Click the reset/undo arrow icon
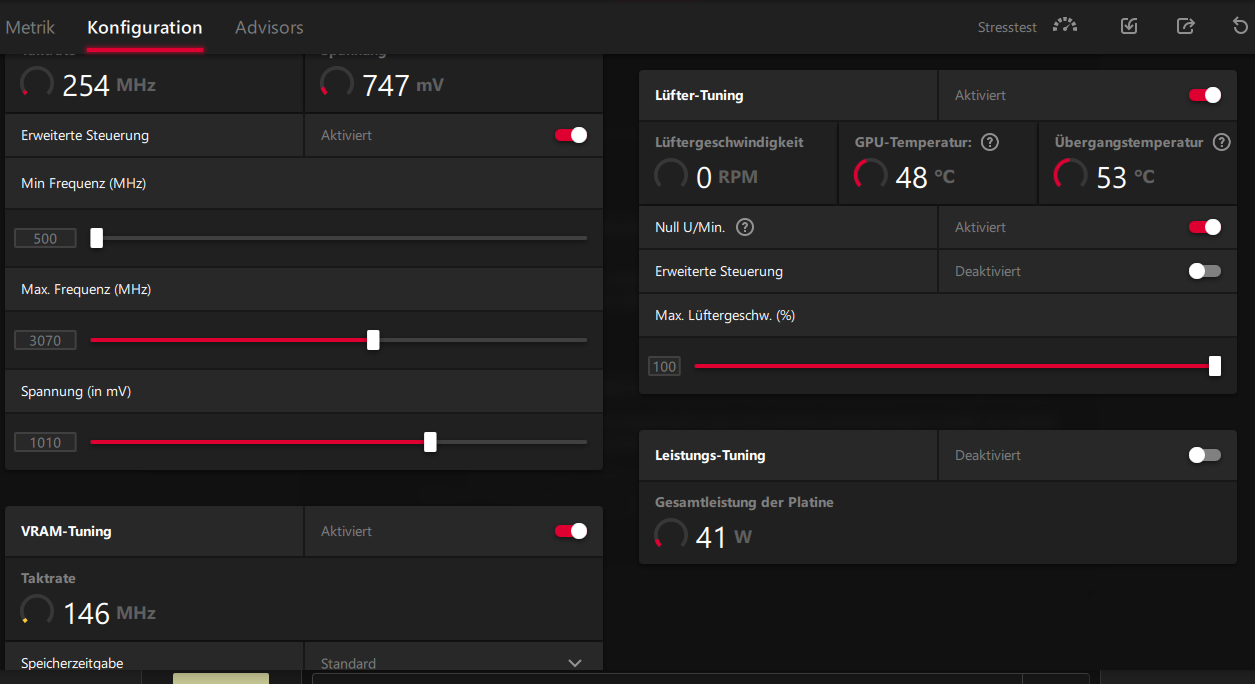The width and height of the screenshot is (1255, 684). (x=1241, y=26)
